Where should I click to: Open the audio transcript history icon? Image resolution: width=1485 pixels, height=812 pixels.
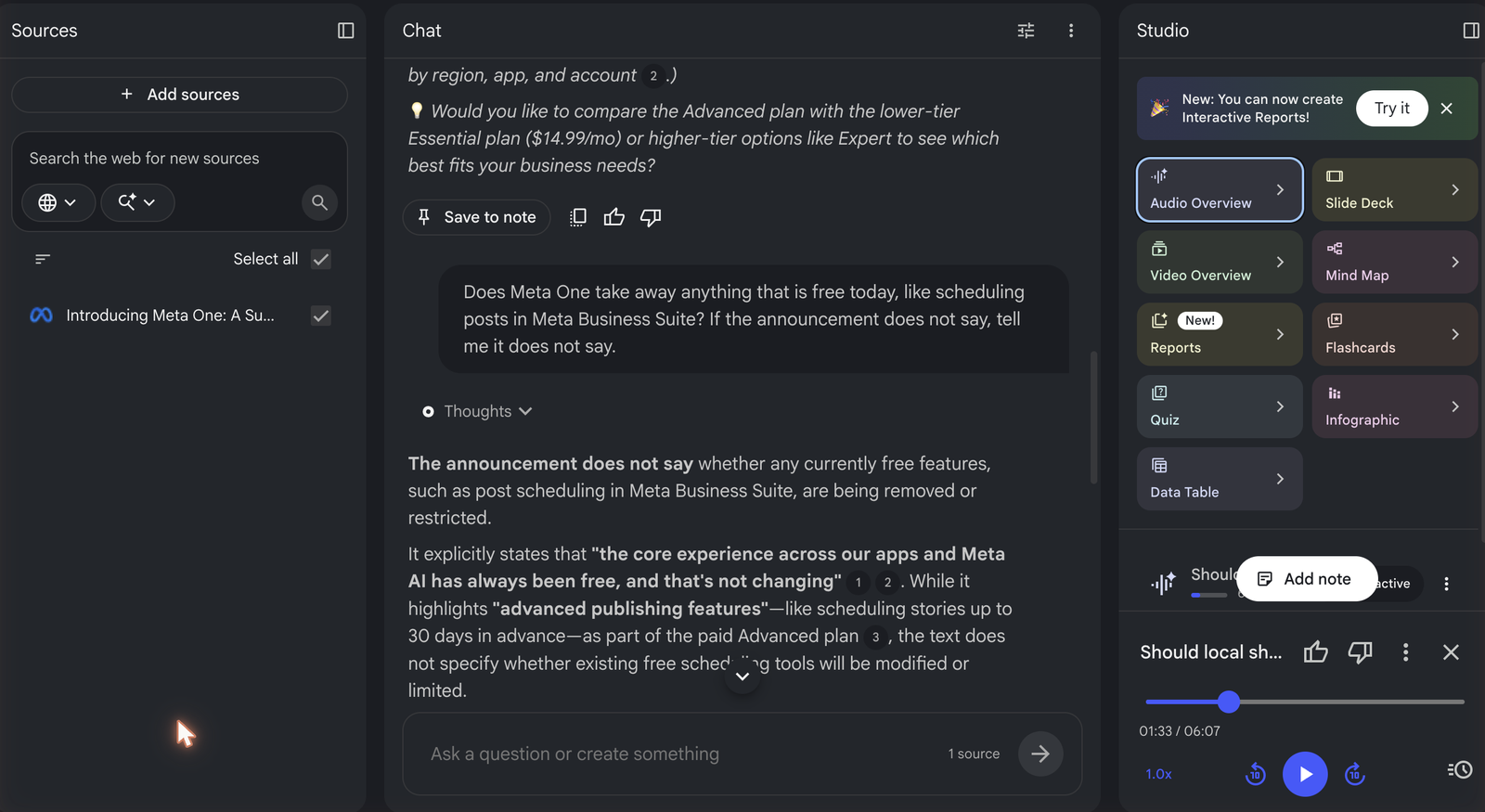click(x=1460, y=769)
